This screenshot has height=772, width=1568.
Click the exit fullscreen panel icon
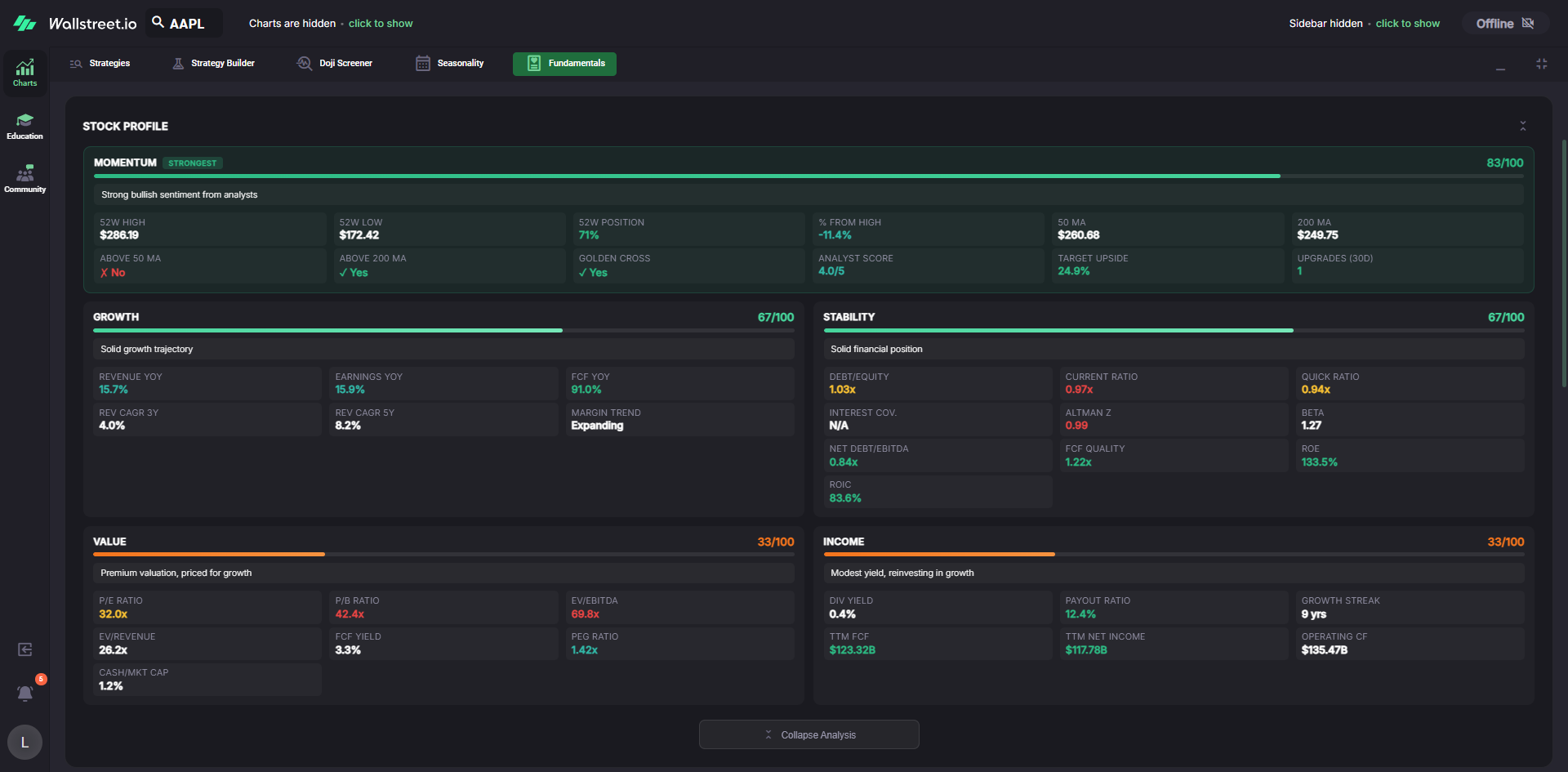[1541, 64]
